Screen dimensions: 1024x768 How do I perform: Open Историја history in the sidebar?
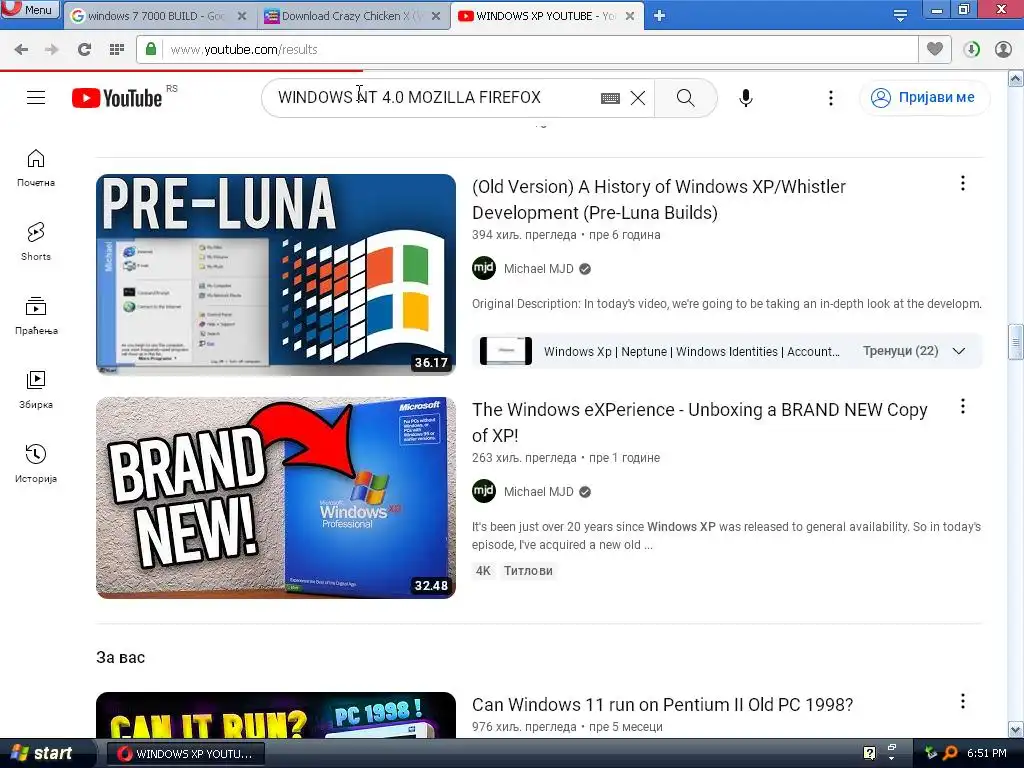36,464
